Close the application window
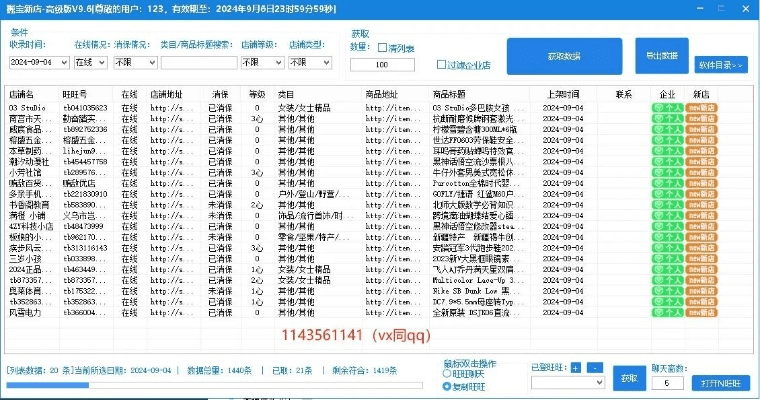The width and height of the screenshot is (760, 400). pyautogui.click(x=746, y=9)
